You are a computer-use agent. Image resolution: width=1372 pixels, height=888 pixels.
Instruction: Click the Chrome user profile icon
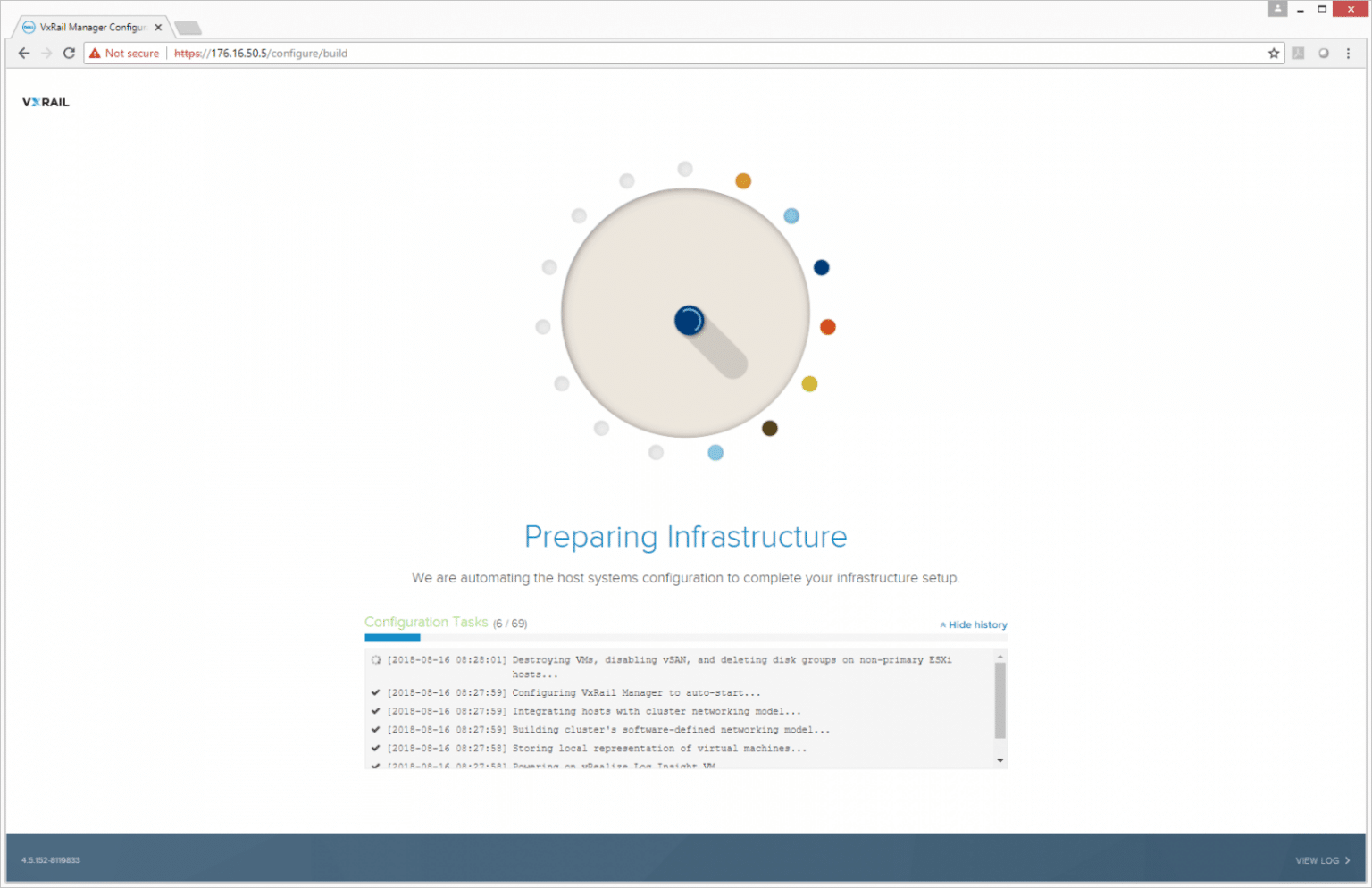tap(1277, 9)
